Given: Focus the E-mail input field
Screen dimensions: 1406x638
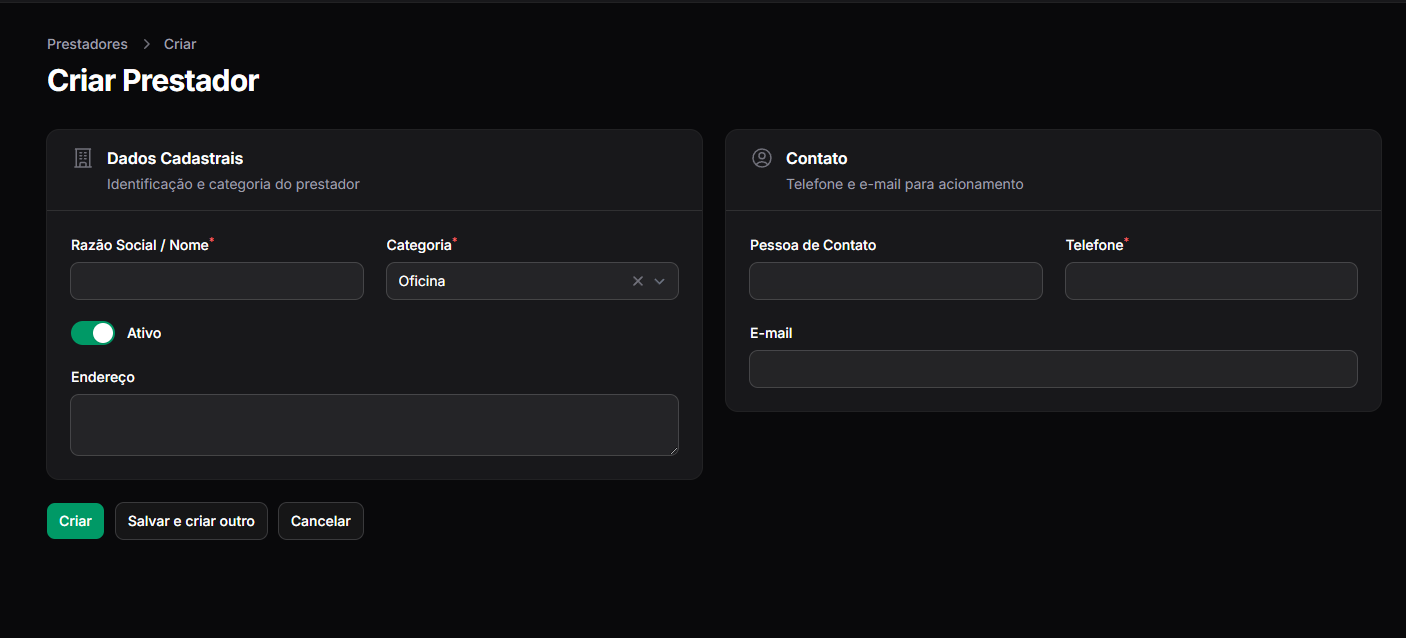Looking at the screenshot, I should click(x=1053, y=369).
